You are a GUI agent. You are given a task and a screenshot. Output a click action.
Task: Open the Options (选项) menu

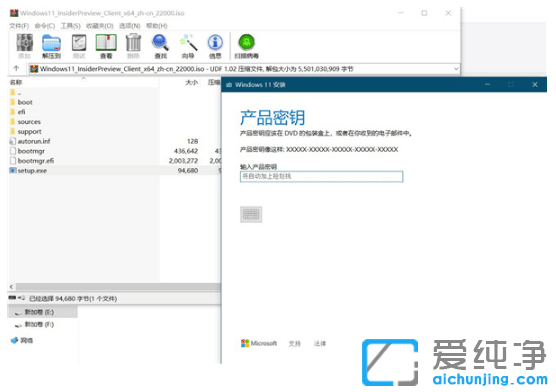click(x=129, y=26)
